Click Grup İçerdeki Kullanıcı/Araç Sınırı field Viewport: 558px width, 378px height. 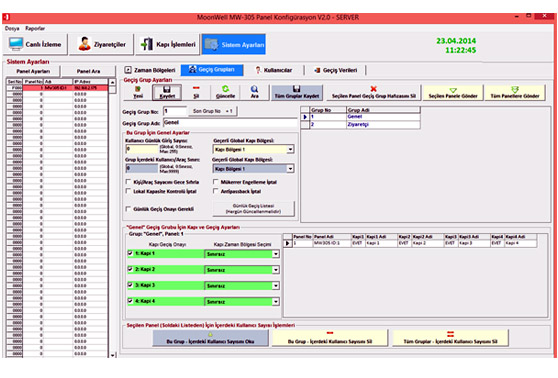tap(142, 168)
